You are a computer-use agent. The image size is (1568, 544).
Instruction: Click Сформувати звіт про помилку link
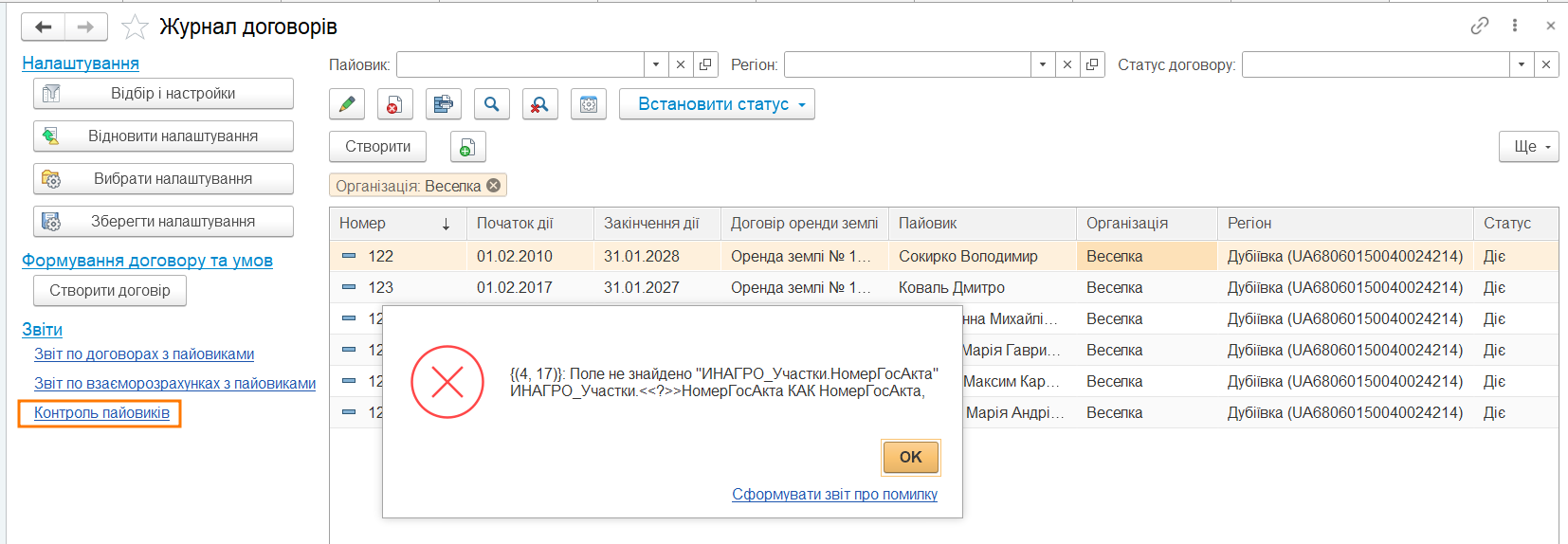pyautogui.click(x=834, y=494)
